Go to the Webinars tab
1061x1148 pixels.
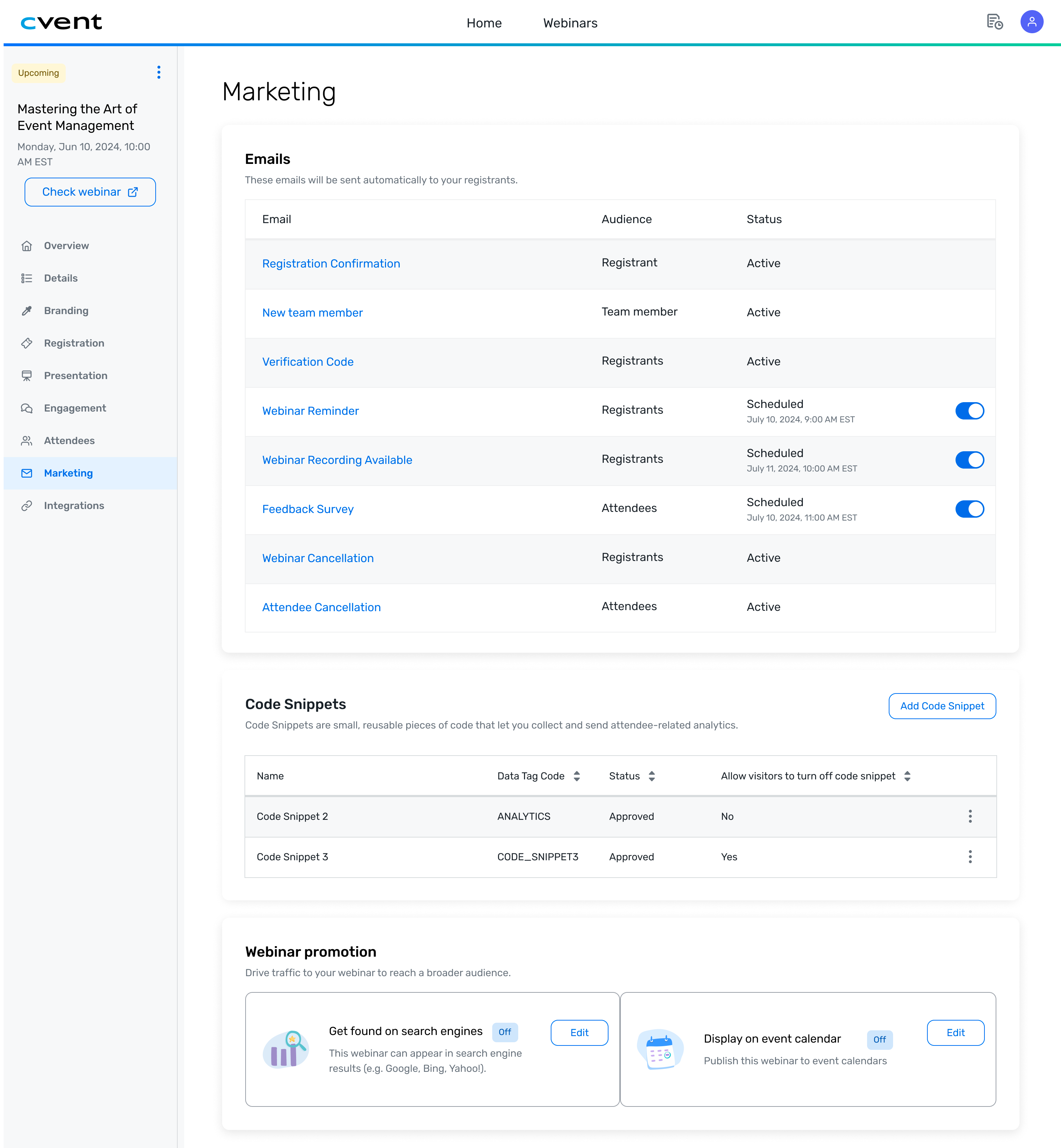click(570, 23)
